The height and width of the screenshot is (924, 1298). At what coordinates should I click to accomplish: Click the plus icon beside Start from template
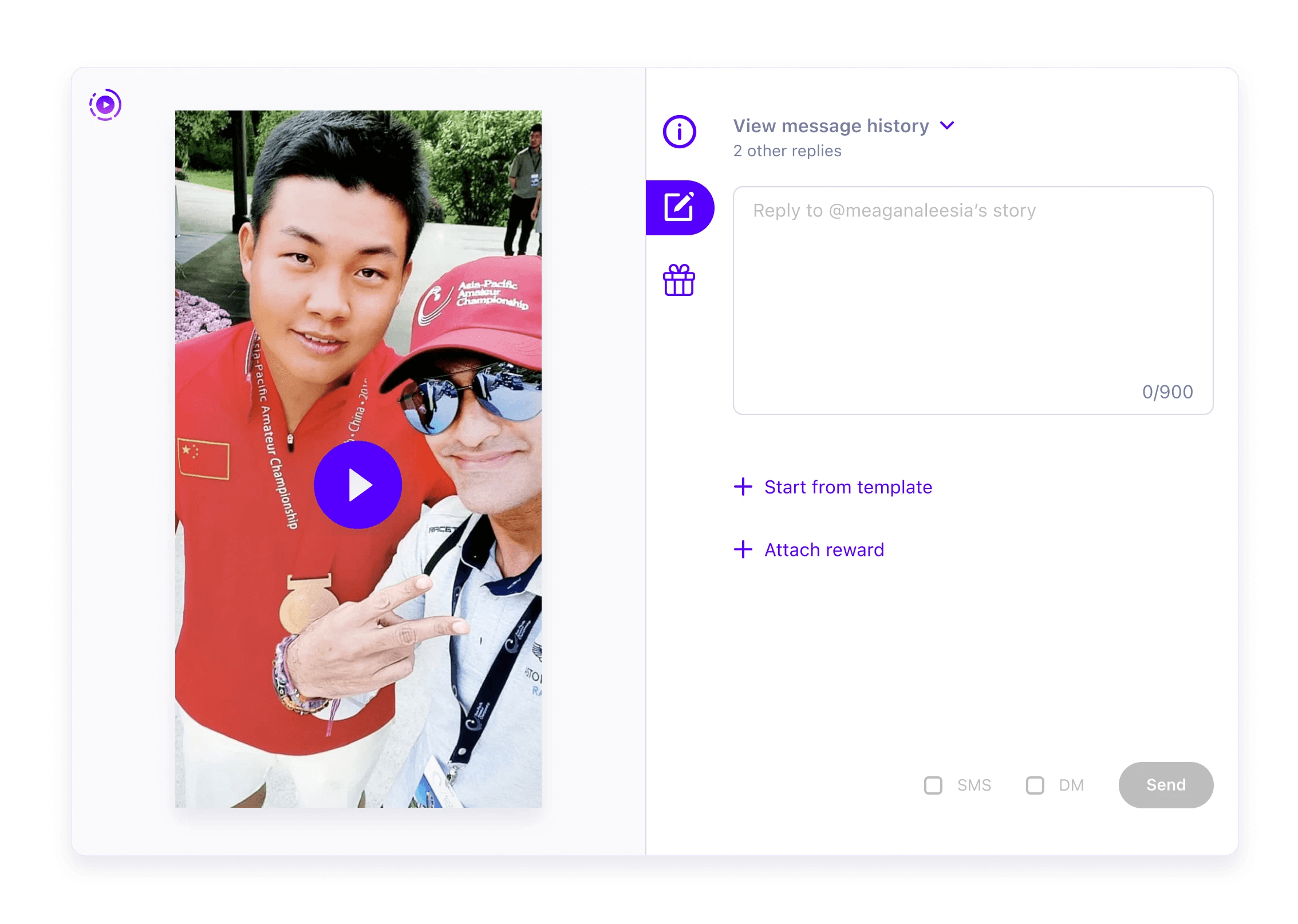coord(743,487)
